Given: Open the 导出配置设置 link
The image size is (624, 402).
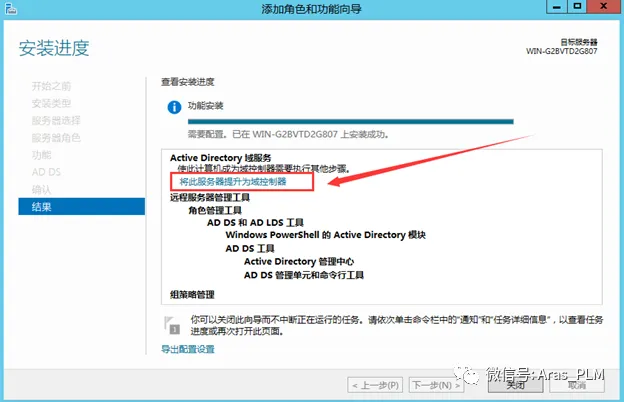Looking at the screenshot, I should 188,349.
